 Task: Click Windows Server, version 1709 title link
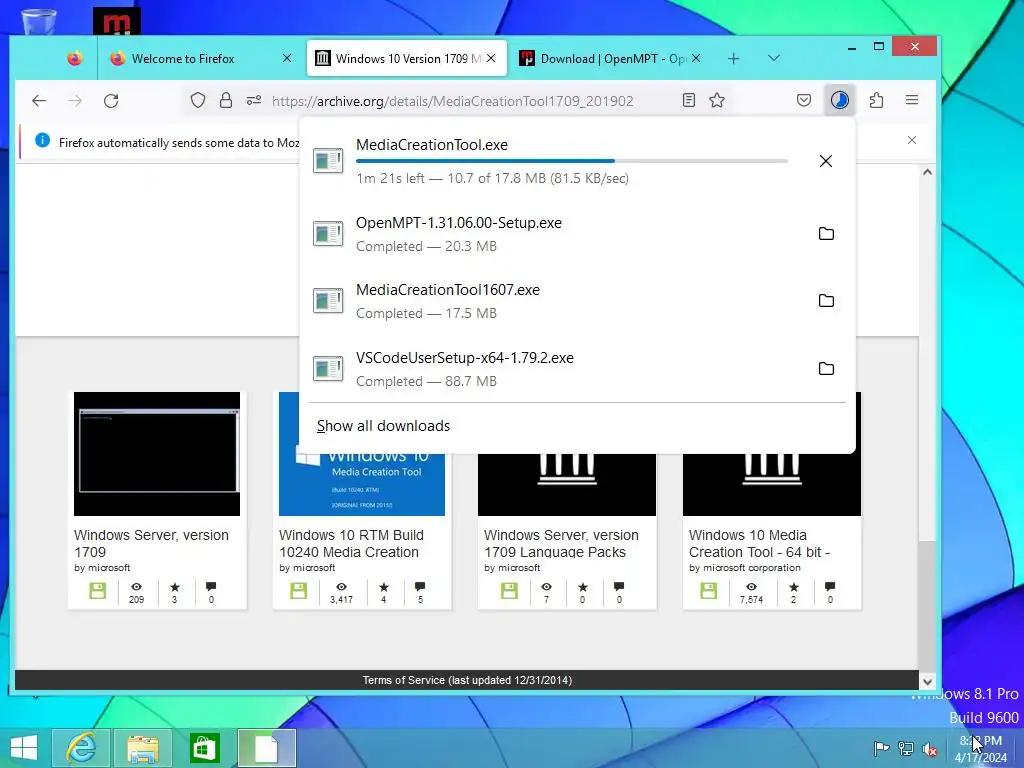pyautogui.click(x=152, y=543)
